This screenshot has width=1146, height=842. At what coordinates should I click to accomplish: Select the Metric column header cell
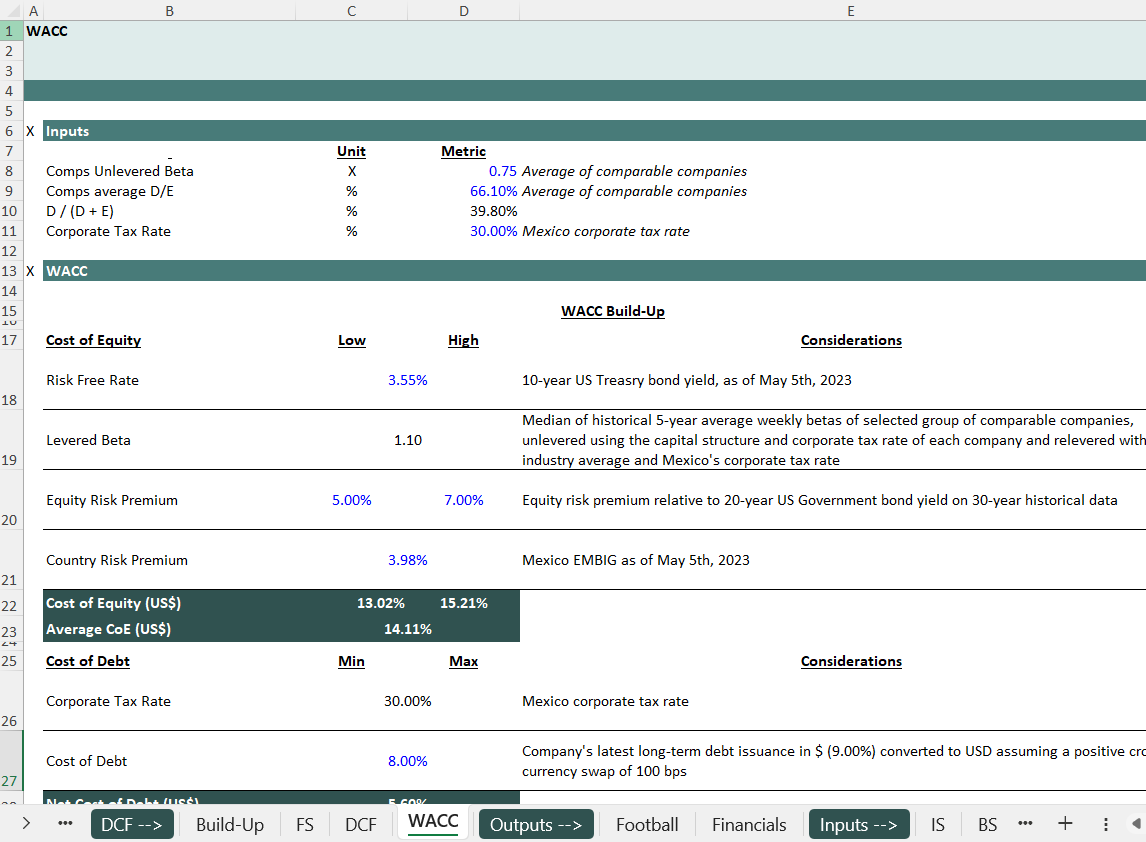click(463, 151)
